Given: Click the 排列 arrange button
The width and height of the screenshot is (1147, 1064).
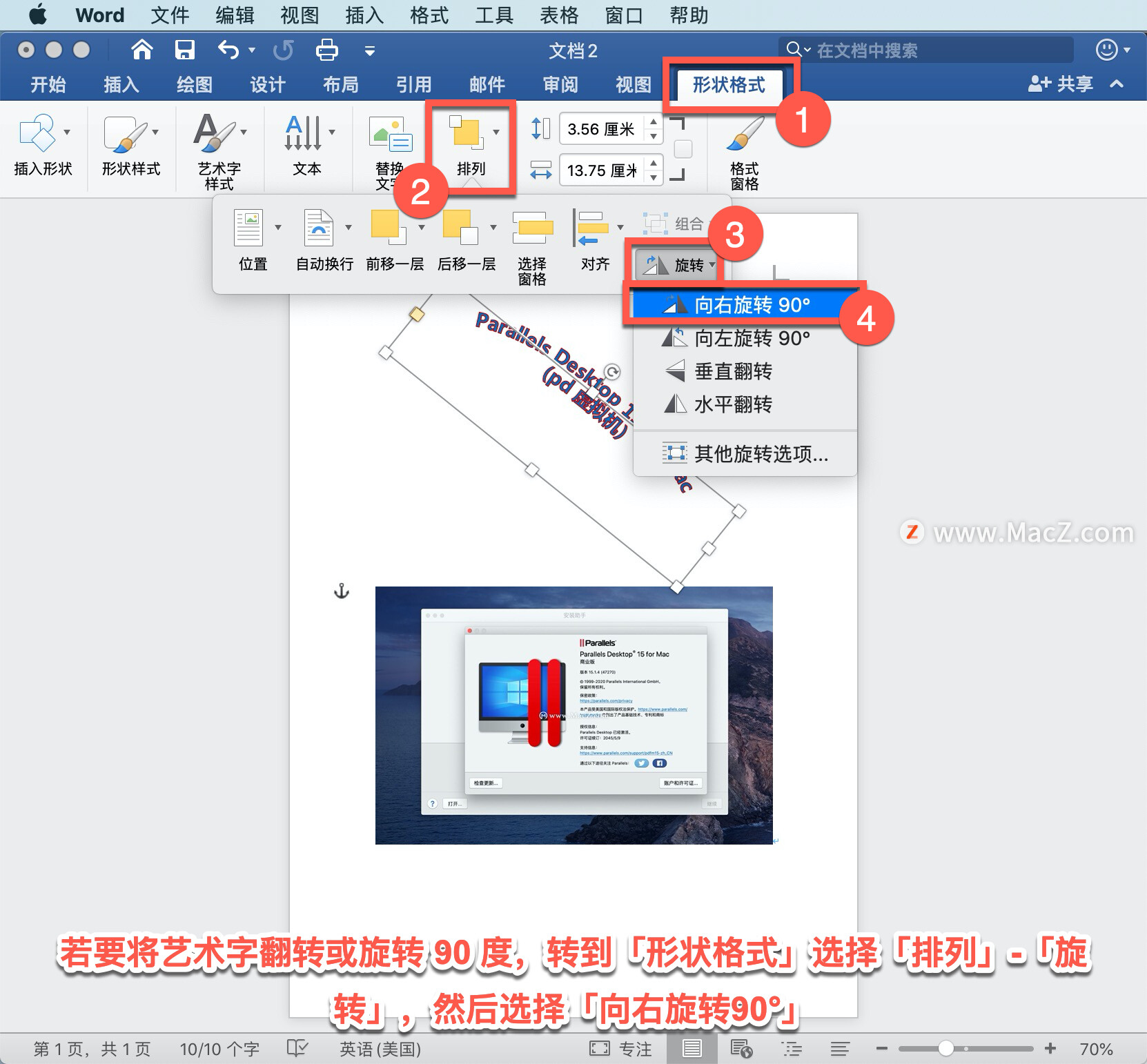Looking at the screenshot, I should click(x=471, y=146).
